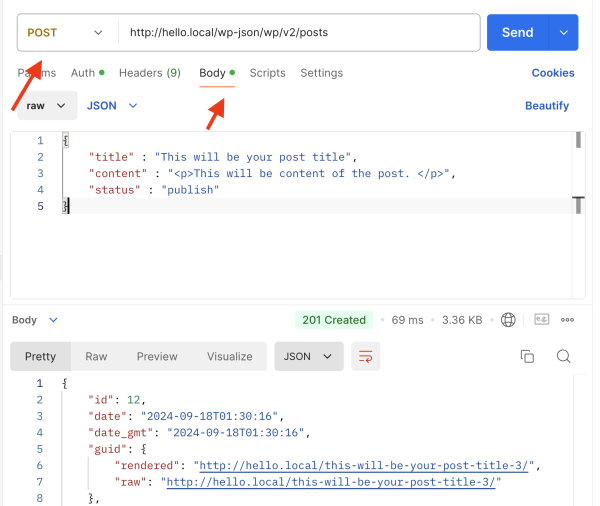Open the JSON response format dropdown
The width and height of the screenshot is (600, 506).
point(309,357)
